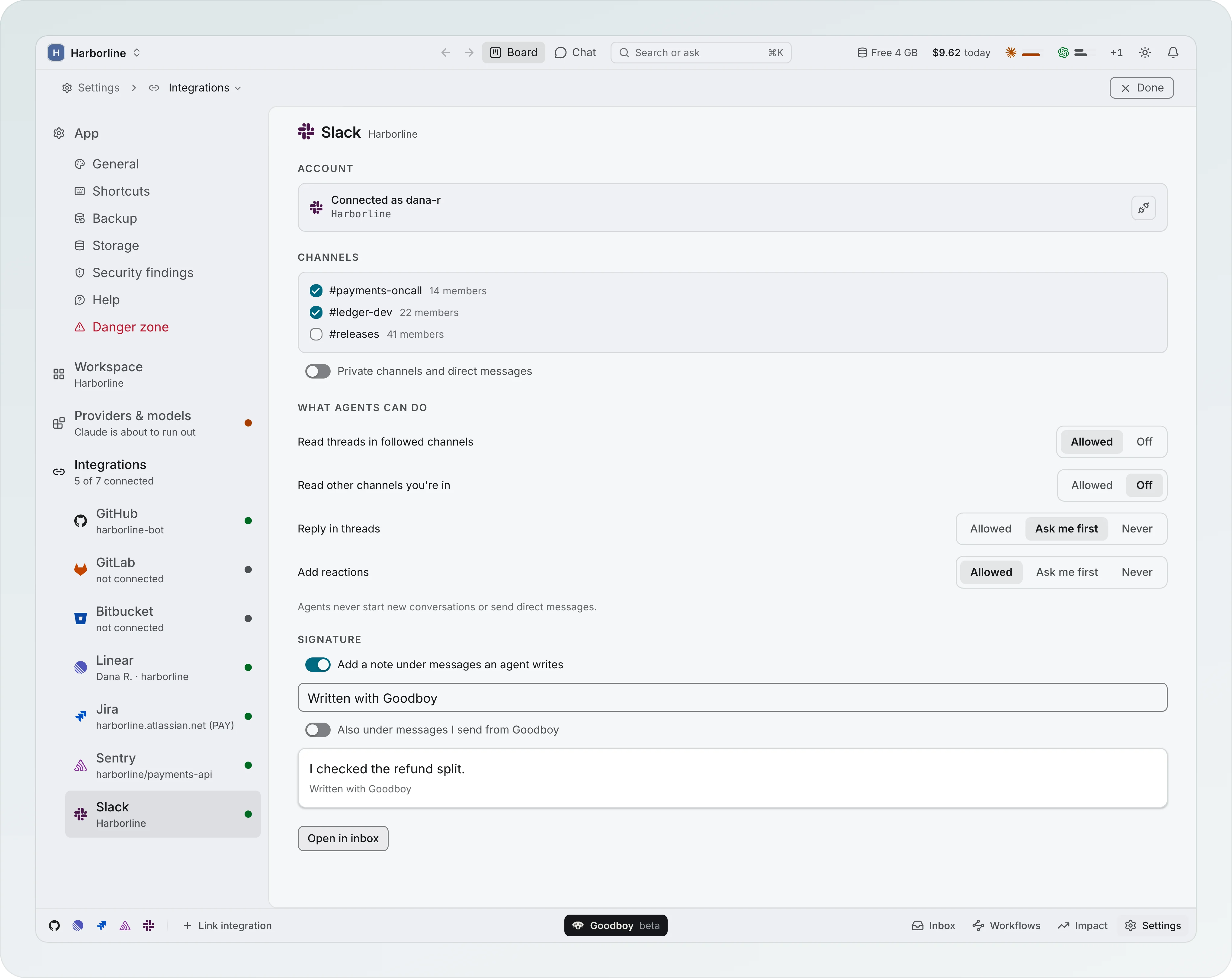Click the Sentry icon in bottom bar
This screenshot has width=1232, height=978.
tap(125, 925)
